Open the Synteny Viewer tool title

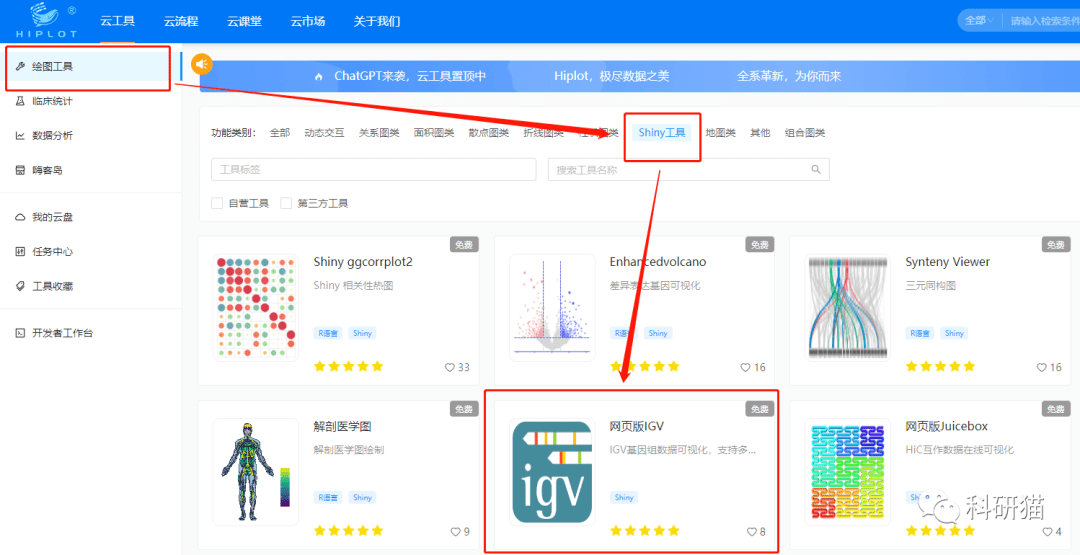(947, 262)
